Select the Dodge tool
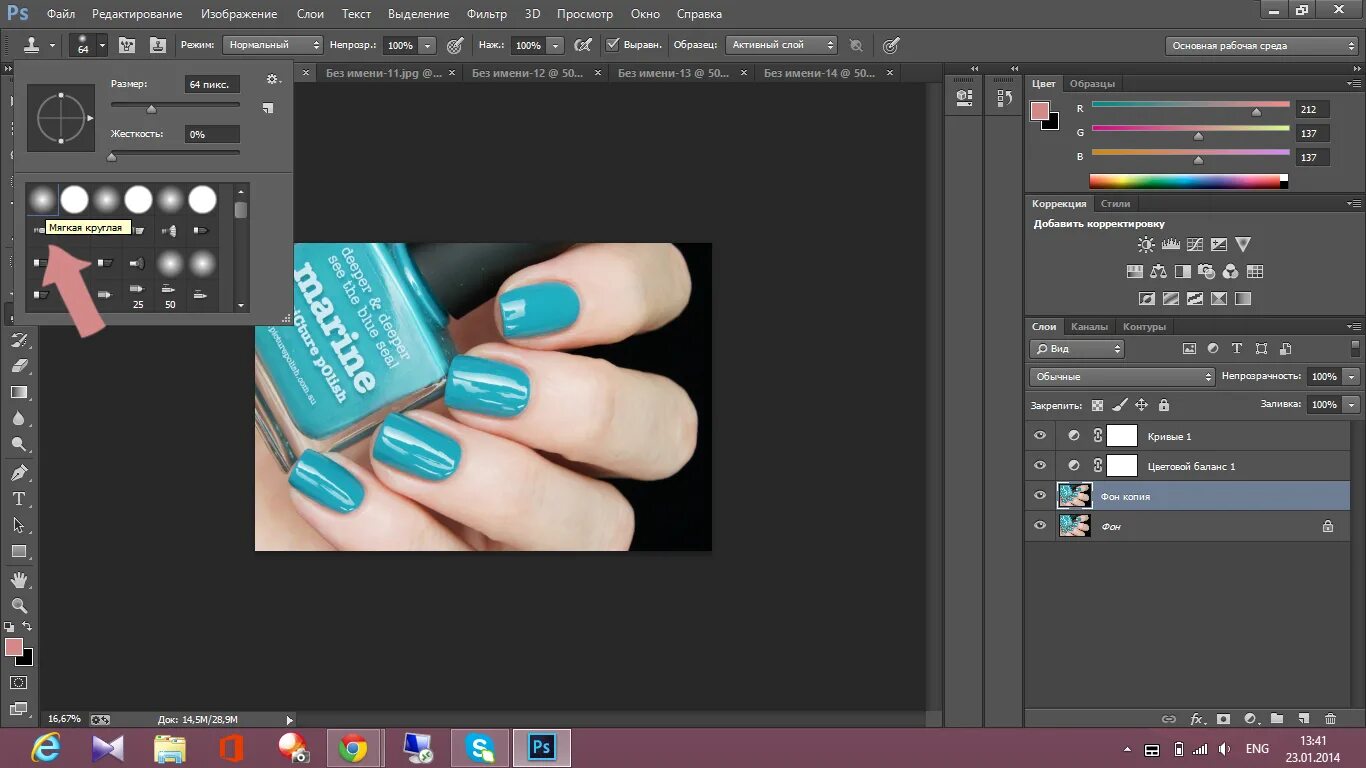This screenshot has width=1366, height=768. (x=18, y=445)
